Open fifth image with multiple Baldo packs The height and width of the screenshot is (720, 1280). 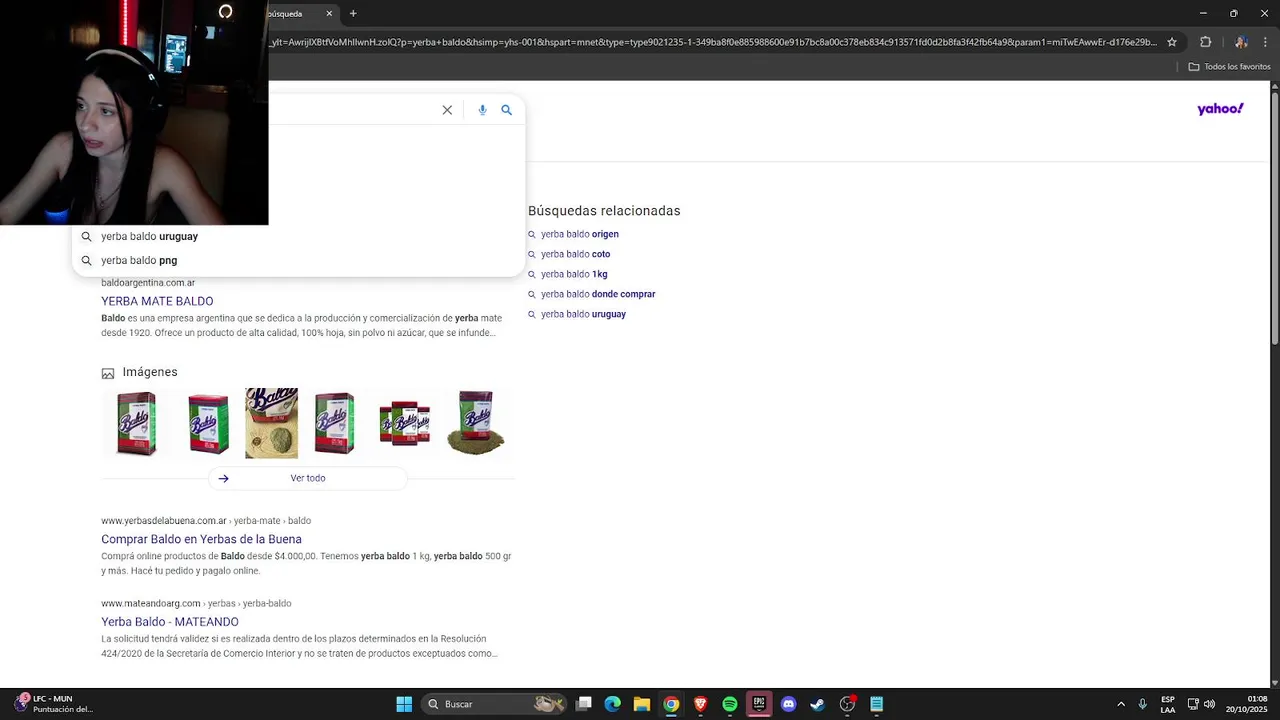click(405, 424)
